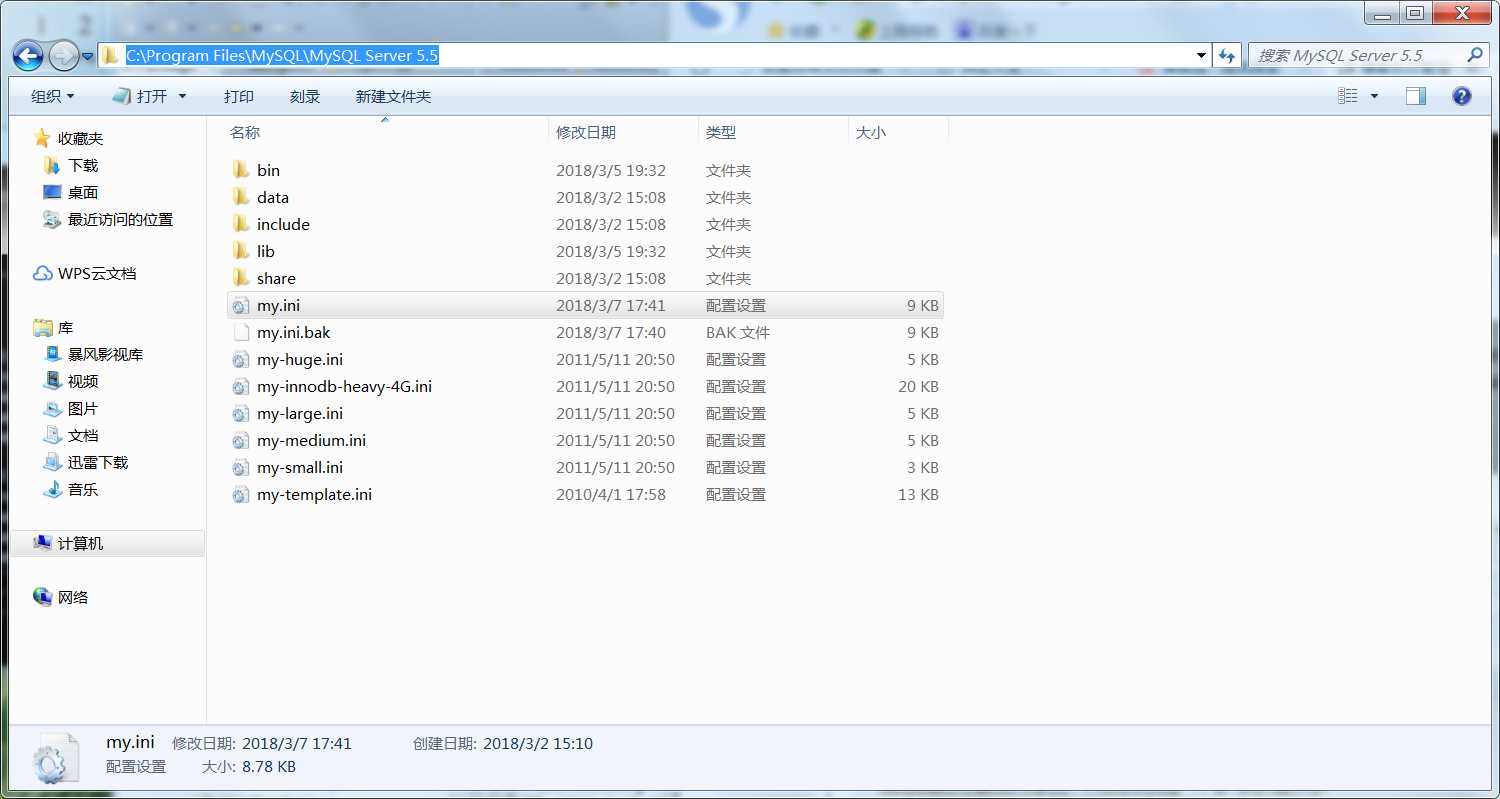
Task: Select 图片 library
Action: coord(83,409)
